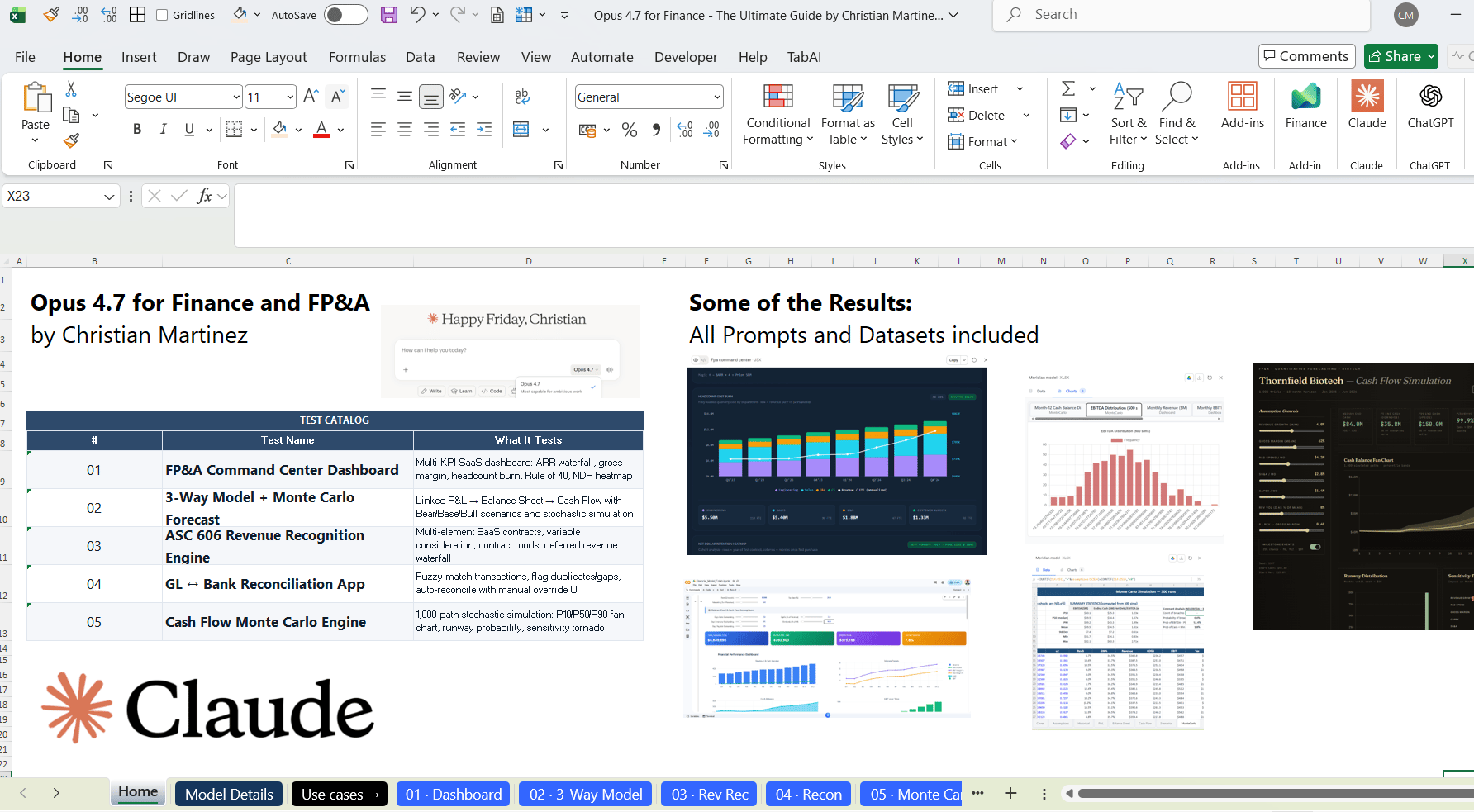1474x812 pixels.
Task: Open the General number format dropdown
Action: click(716, 97)
